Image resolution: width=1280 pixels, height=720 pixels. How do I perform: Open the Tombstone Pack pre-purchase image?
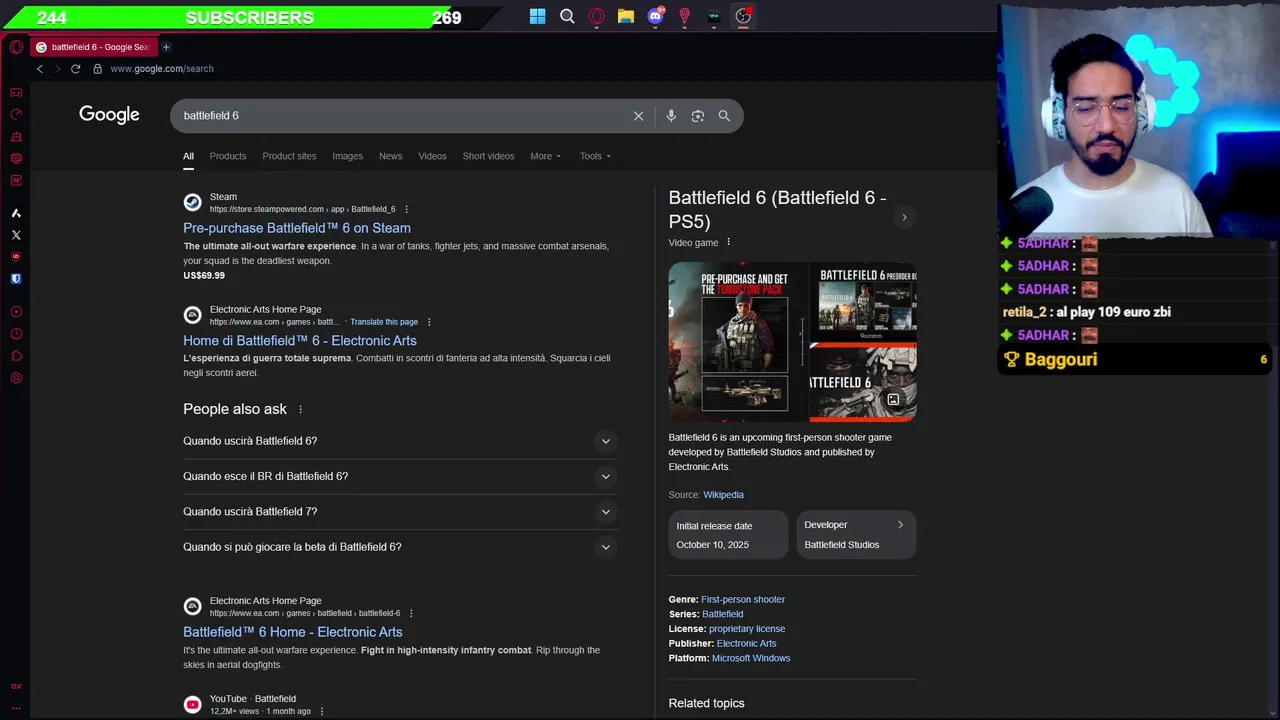pyautogui.click(x=737, y=341)
